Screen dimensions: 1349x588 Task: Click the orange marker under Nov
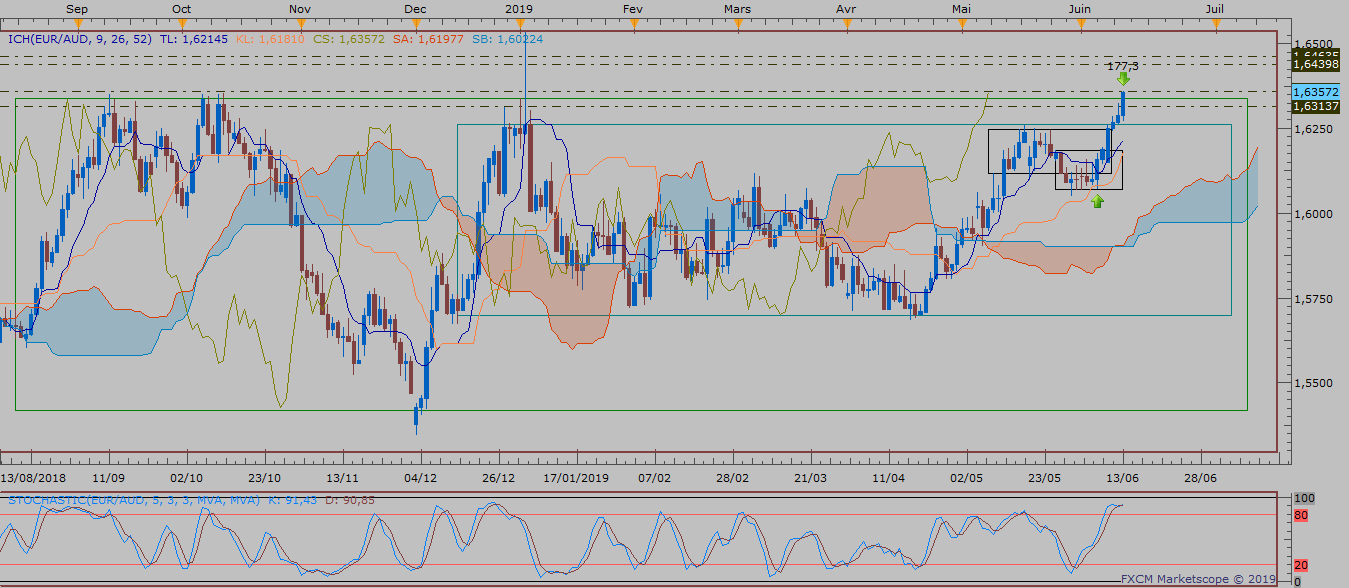tap(302, 22)
